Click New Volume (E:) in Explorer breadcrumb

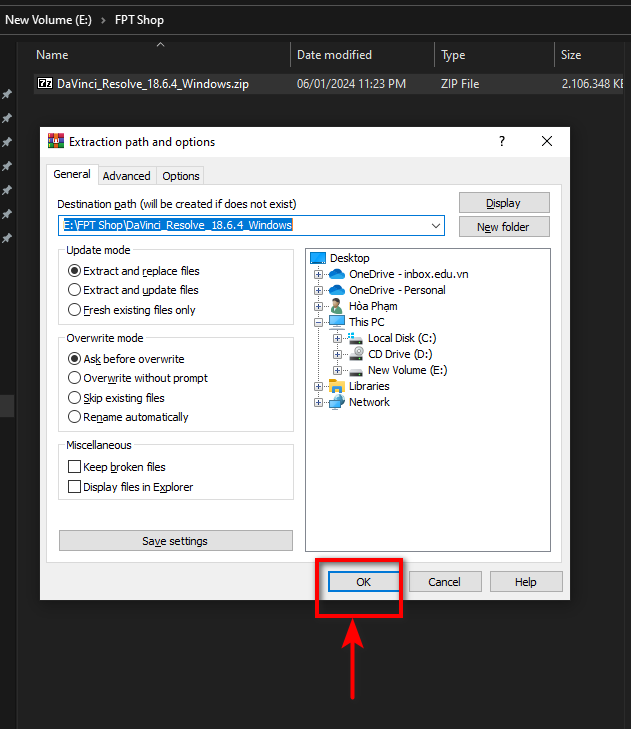(48, 20)
